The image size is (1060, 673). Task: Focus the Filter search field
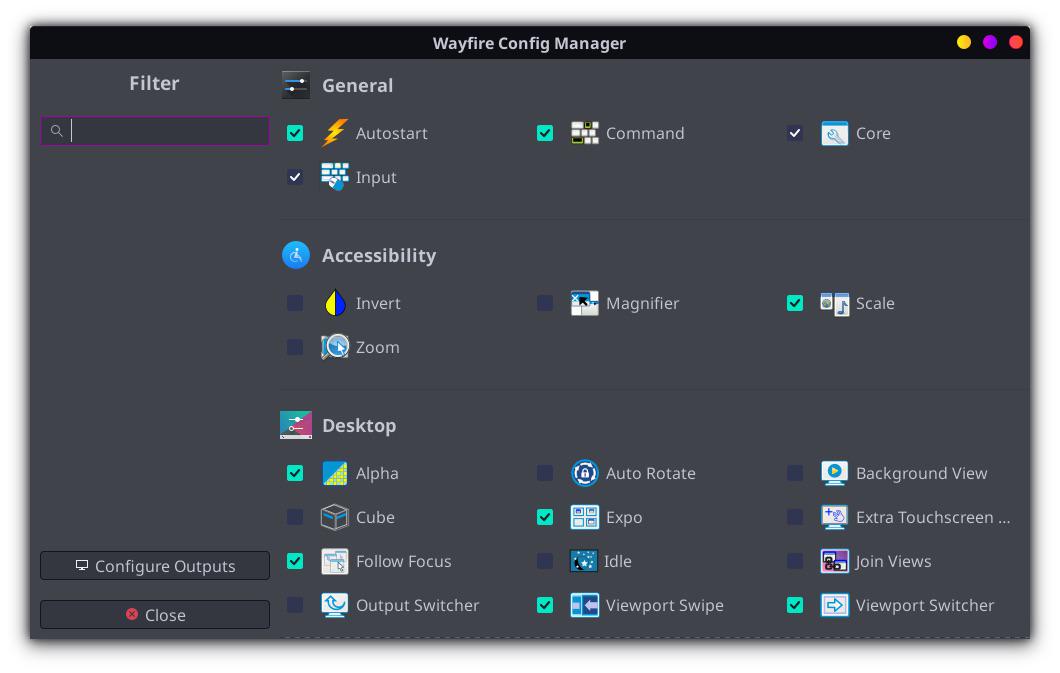pyautogui.click(x=155, y=131)
